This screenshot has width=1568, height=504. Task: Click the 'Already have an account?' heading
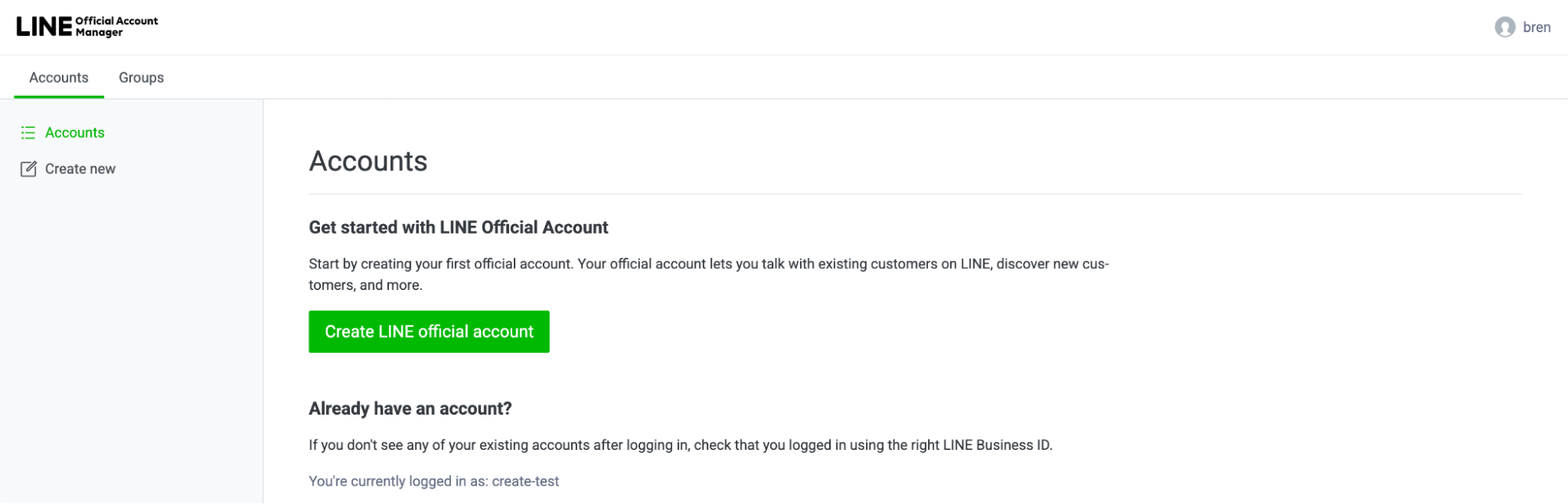409,408
